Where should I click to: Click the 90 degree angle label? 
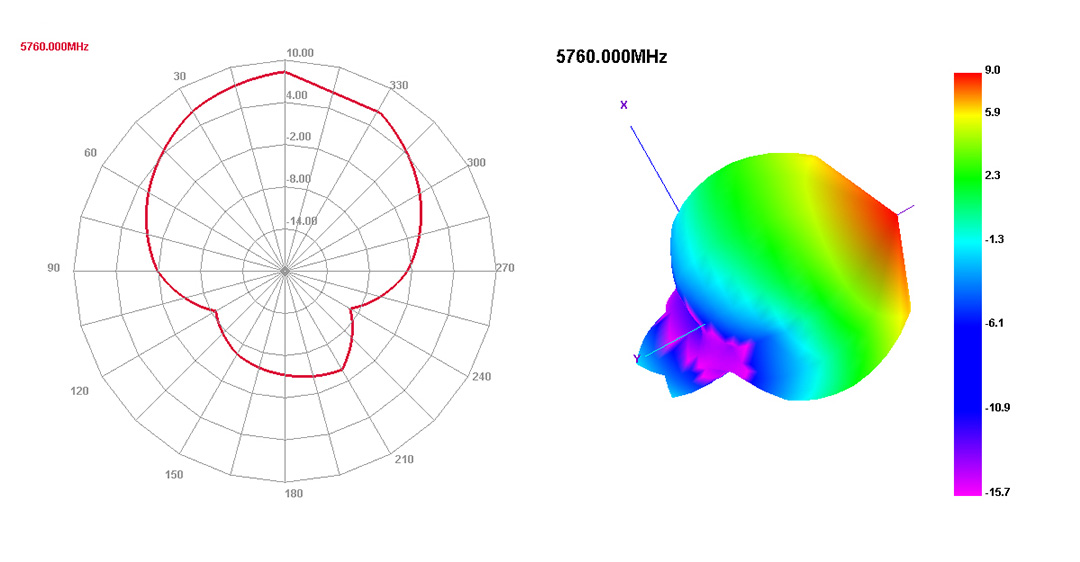[54, 268]
